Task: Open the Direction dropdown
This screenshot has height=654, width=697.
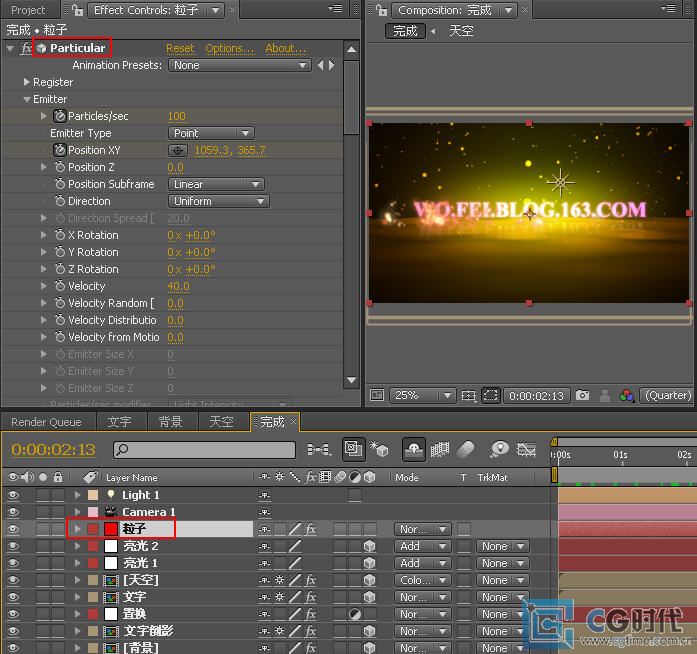Action: click(219, 201)
